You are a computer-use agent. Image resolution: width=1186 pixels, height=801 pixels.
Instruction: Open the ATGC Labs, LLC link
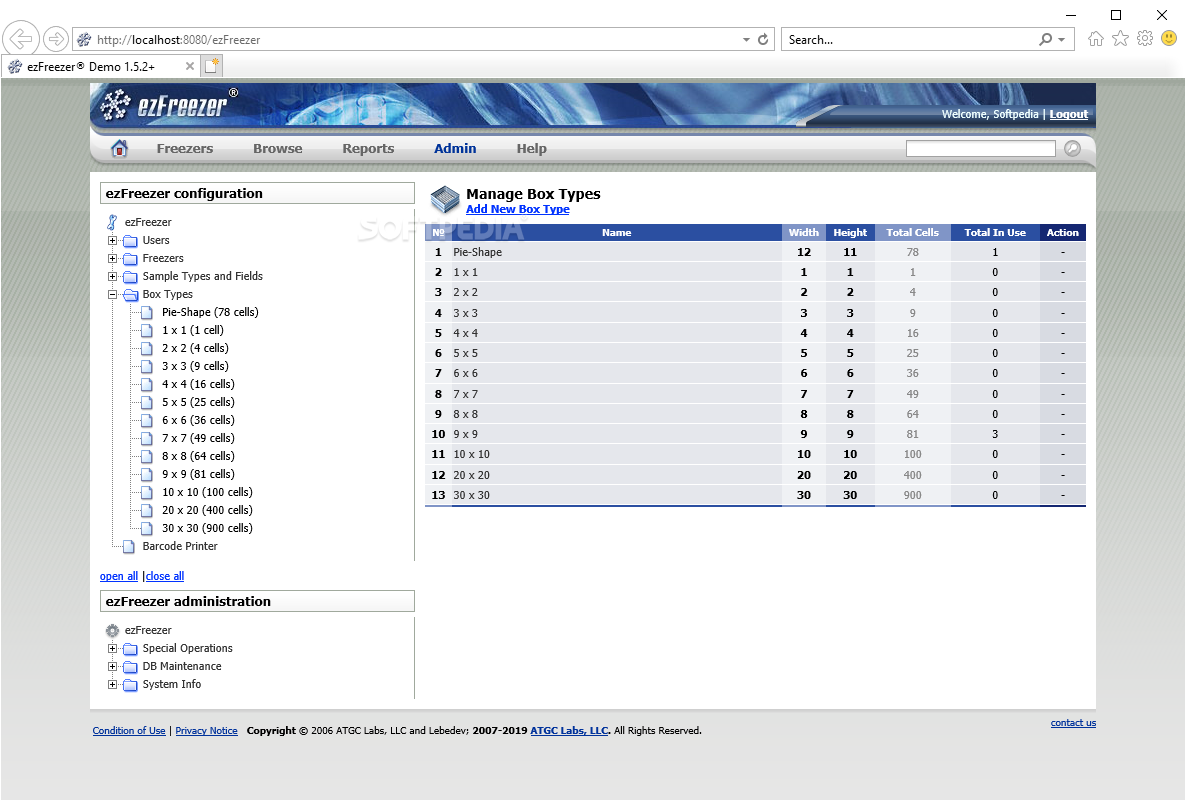(570, 731)
